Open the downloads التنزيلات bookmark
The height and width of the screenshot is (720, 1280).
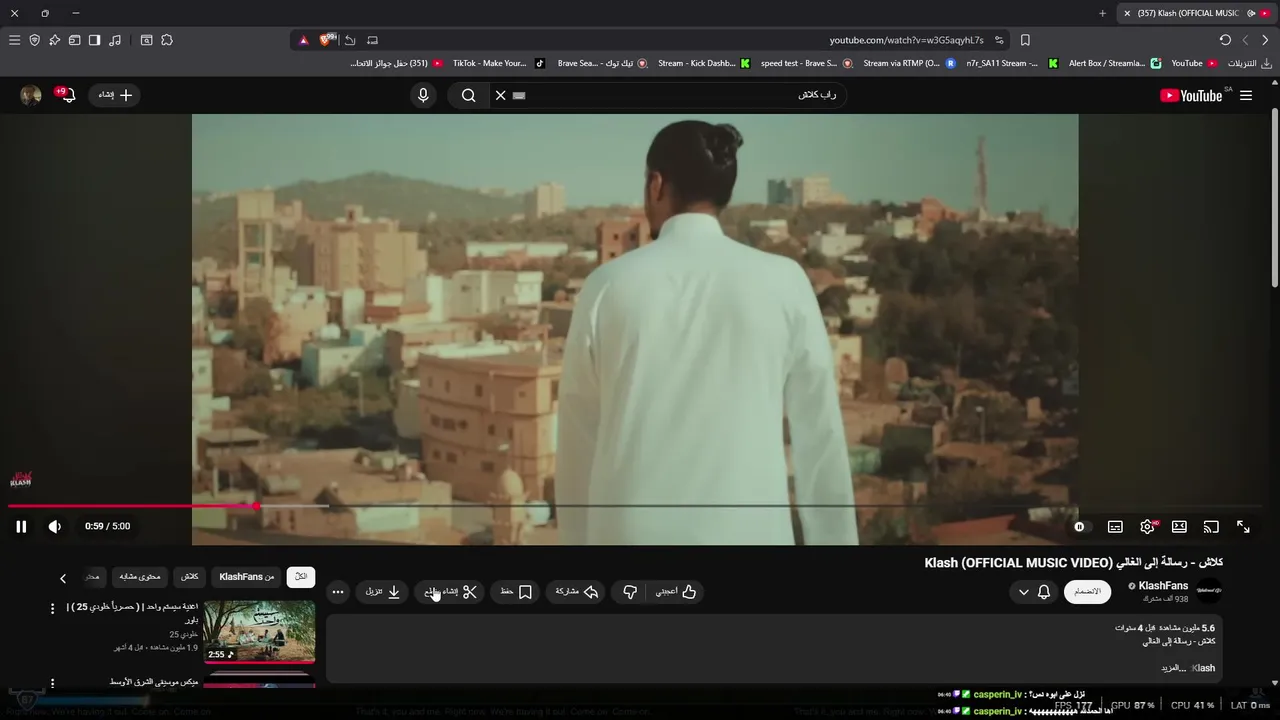[1249, 63]
